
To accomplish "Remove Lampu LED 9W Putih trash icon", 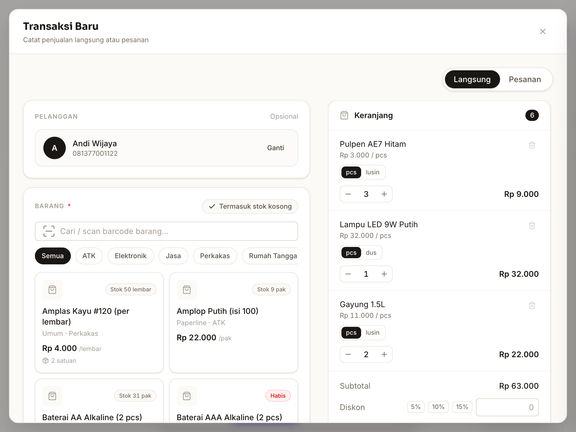I will [x=532, y=226].
